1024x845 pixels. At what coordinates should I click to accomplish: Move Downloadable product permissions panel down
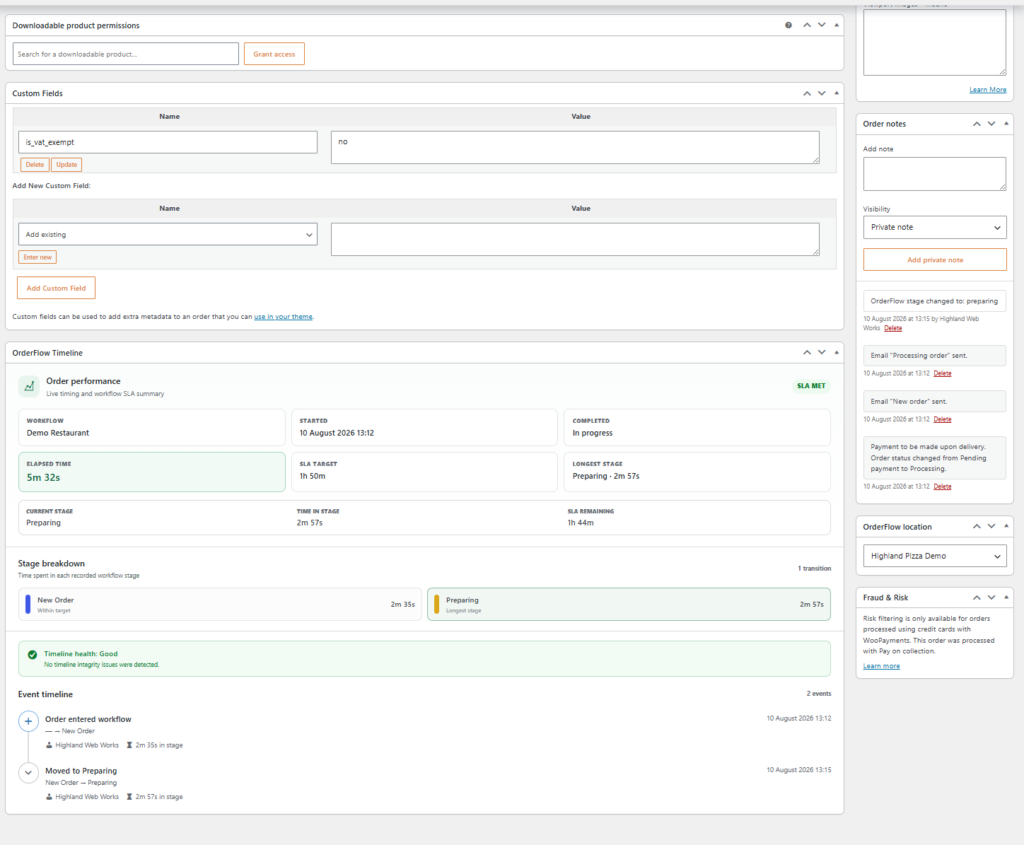[x=822, y=25]
